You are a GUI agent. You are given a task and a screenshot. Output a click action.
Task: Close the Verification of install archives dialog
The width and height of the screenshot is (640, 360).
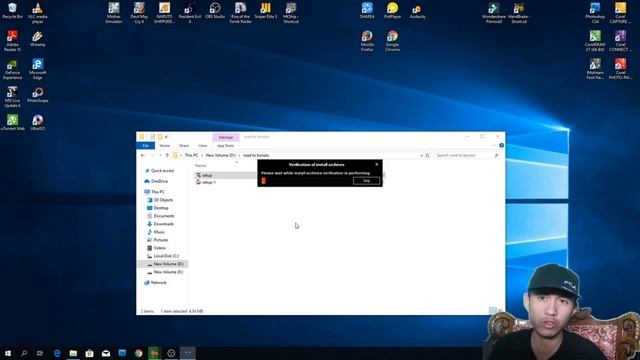click(377, 164)
